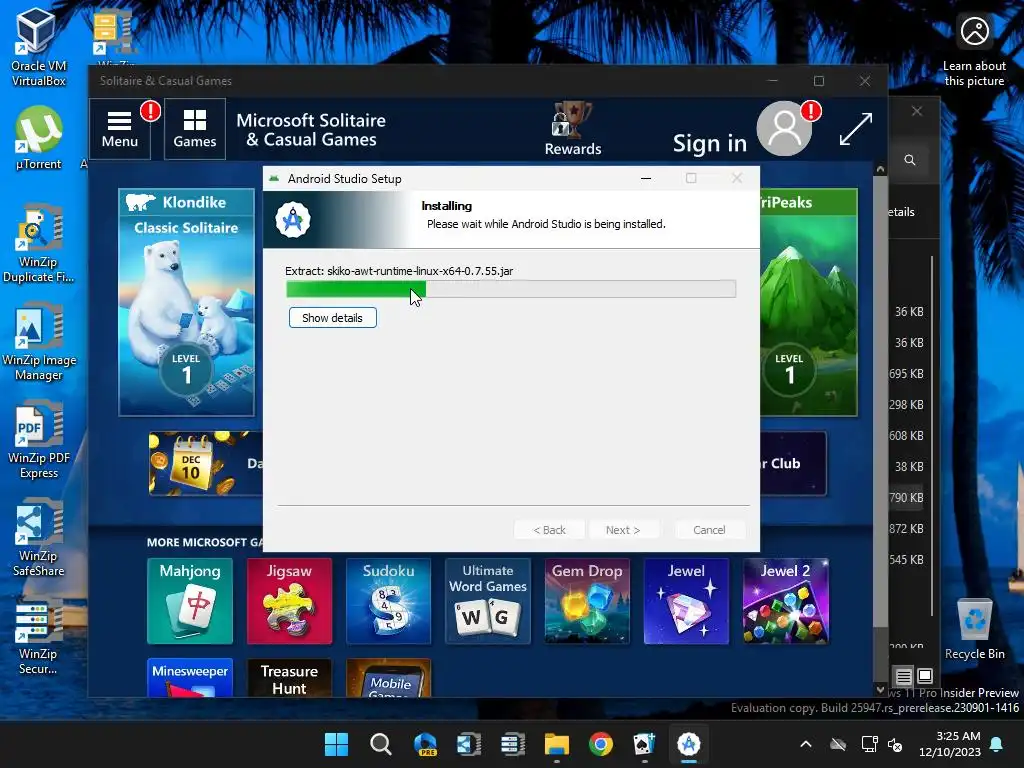1024x768 pixels.
Task: Open the Solitaire Menu hamburger button
Action: pos(120,129)
